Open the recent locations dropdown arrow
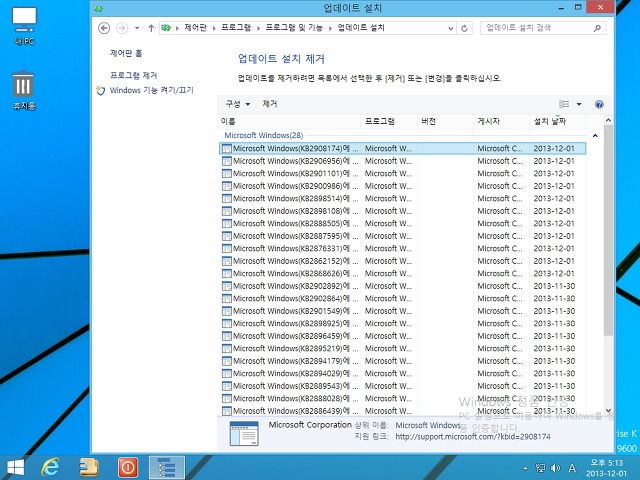 pos(137,28)
